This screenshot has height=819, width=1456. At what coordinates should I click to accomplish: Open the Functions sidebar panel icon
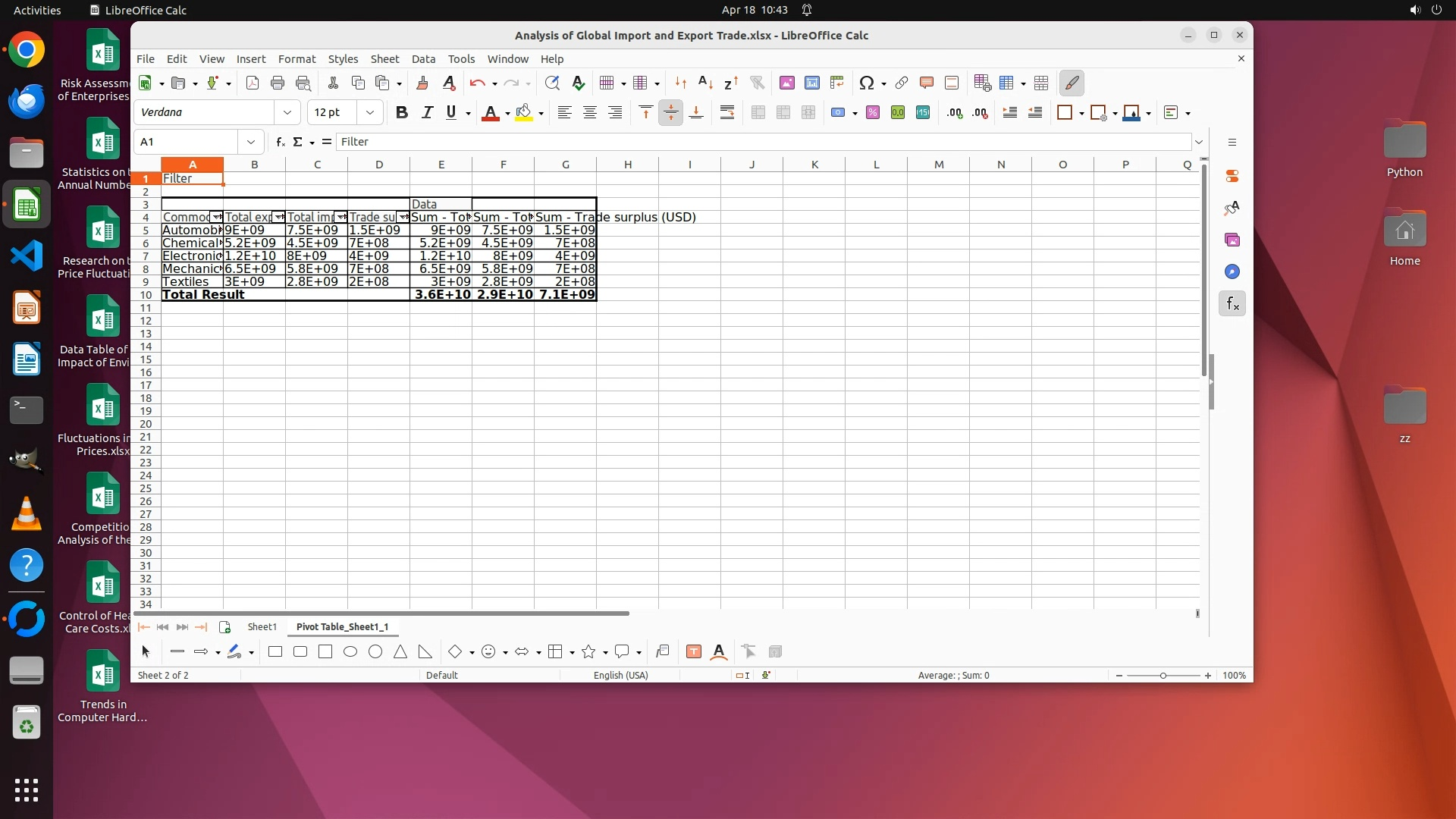(1232, 304)
